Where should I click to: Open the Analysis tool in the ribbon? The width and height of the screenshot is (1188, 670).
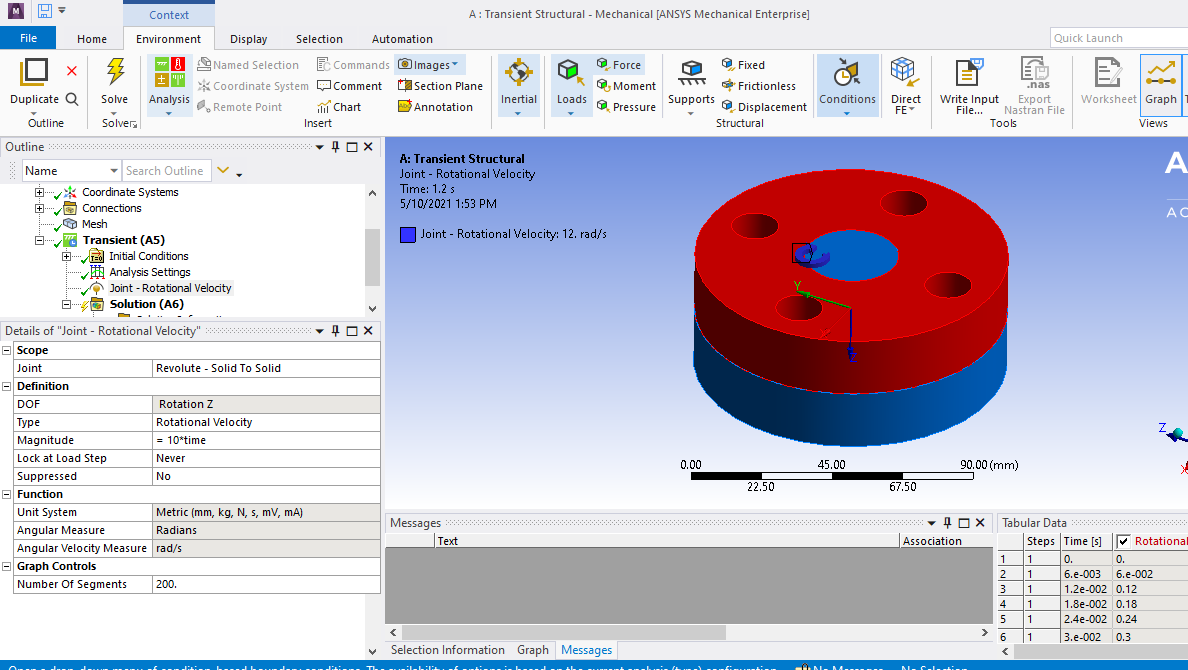[169, 86]
